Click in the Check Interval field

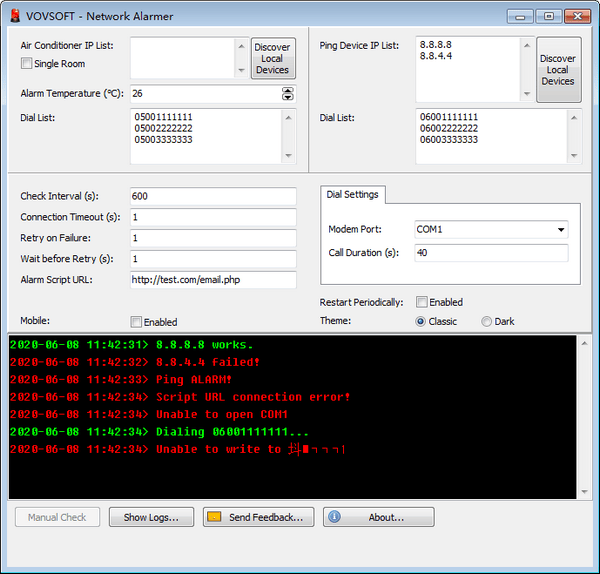click(213, 196)
